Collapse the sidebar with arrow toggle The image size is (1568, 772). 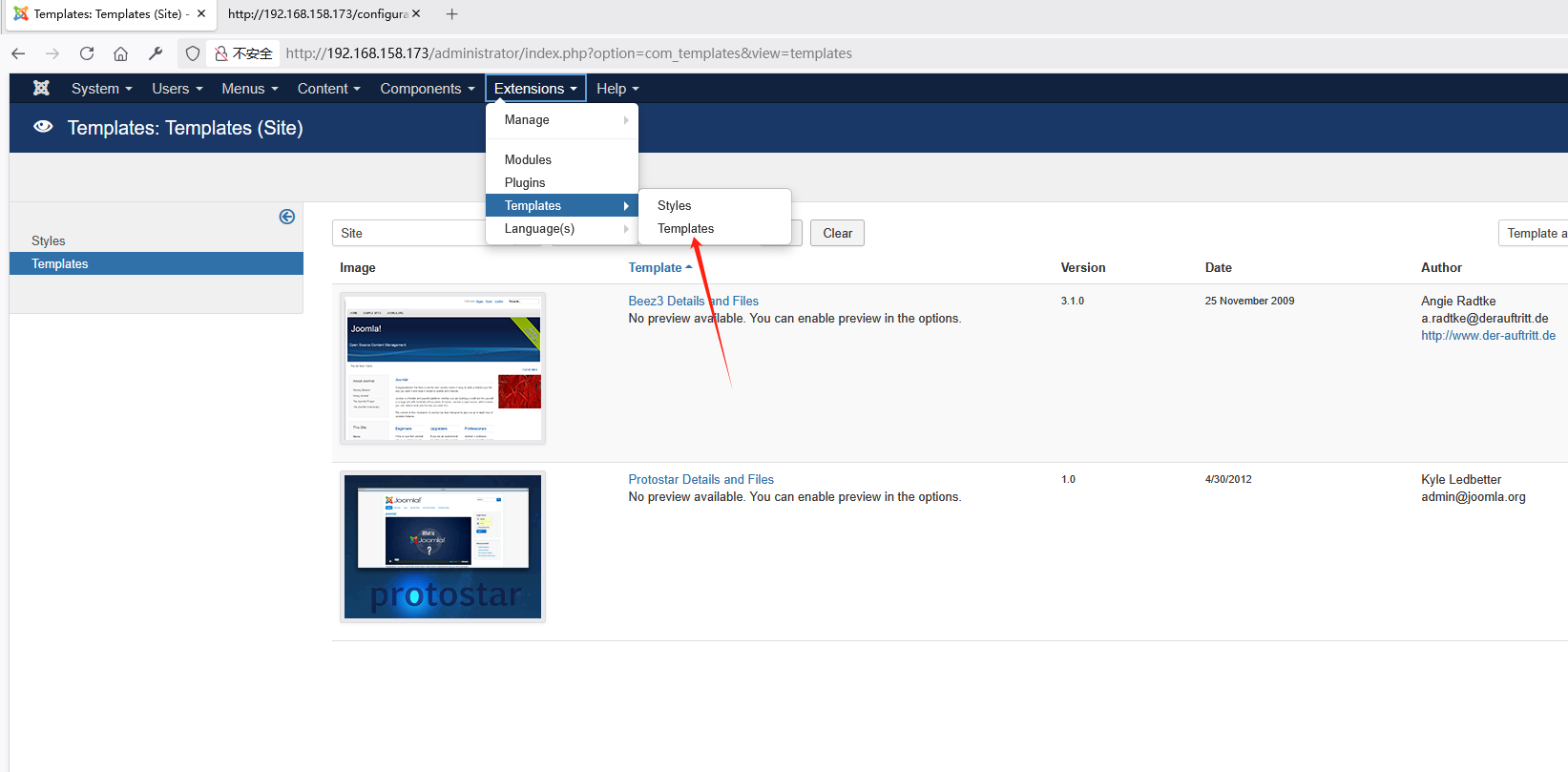[x=286, y=217]
